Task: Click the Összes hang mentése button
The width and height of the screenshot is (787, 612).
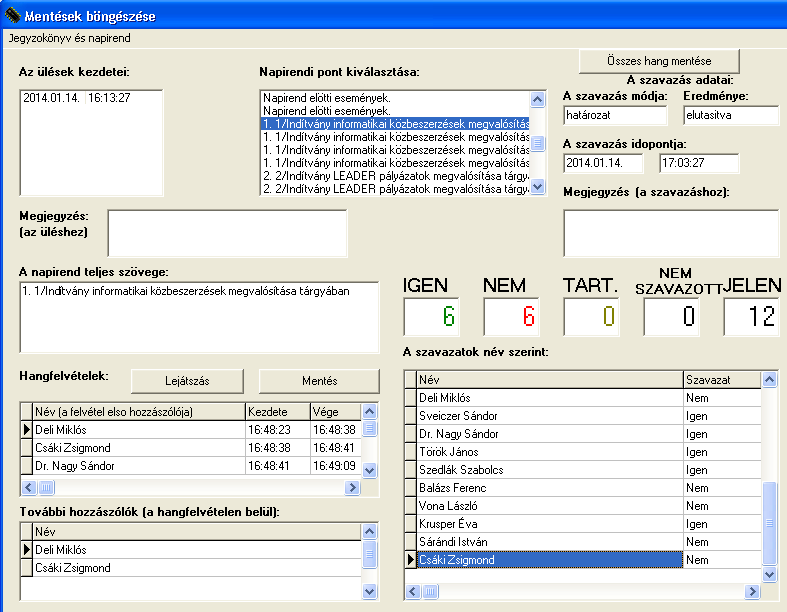Action: coord(659,61)
